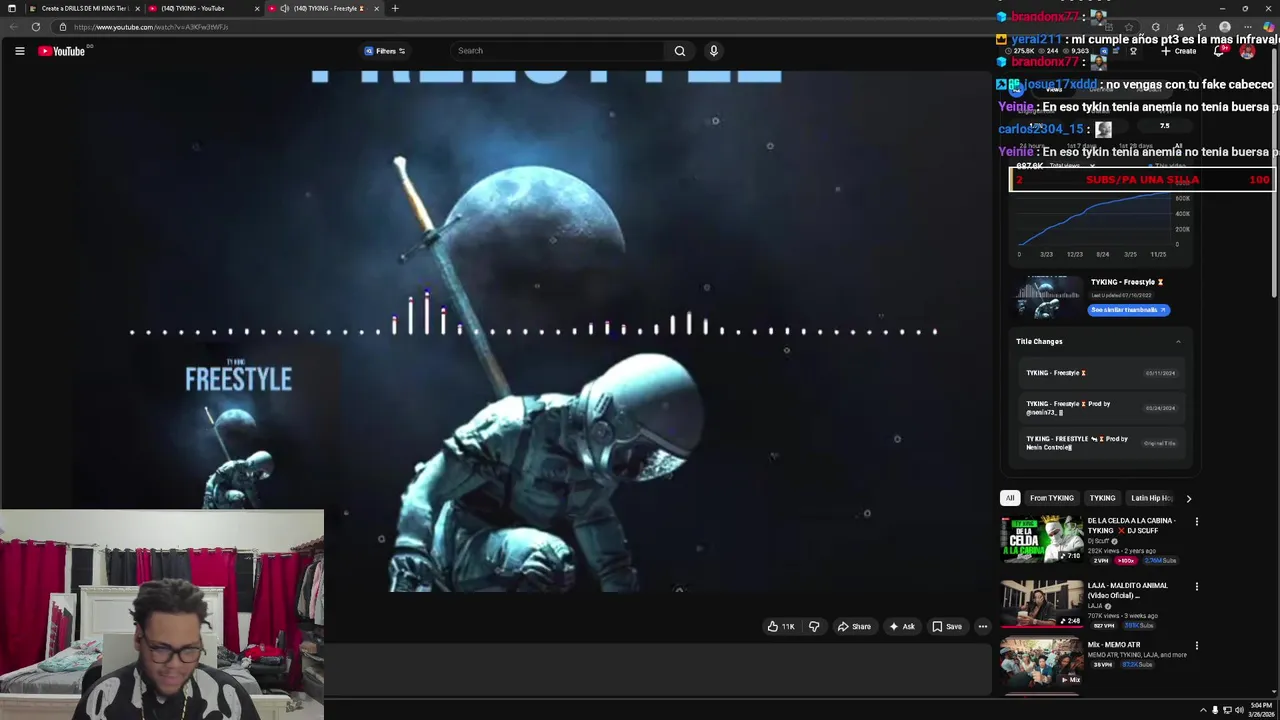The width and height of the screenshot is (1280, 720).
Task: Open the browser profile icon
Action: (x=1225, y=27)
